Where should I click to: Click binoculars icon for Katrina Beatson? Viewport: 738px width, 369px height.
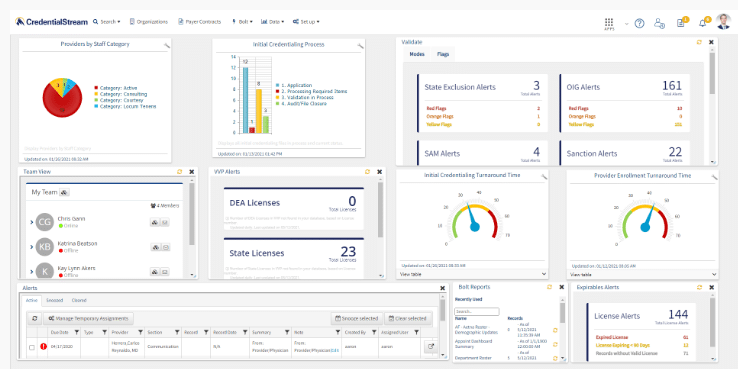155,247
